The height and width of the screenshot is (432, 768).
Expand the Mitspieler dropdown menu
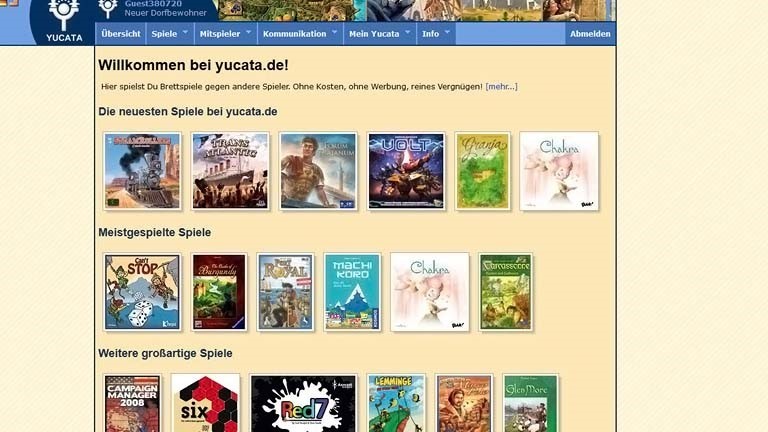tap(225, 34)
